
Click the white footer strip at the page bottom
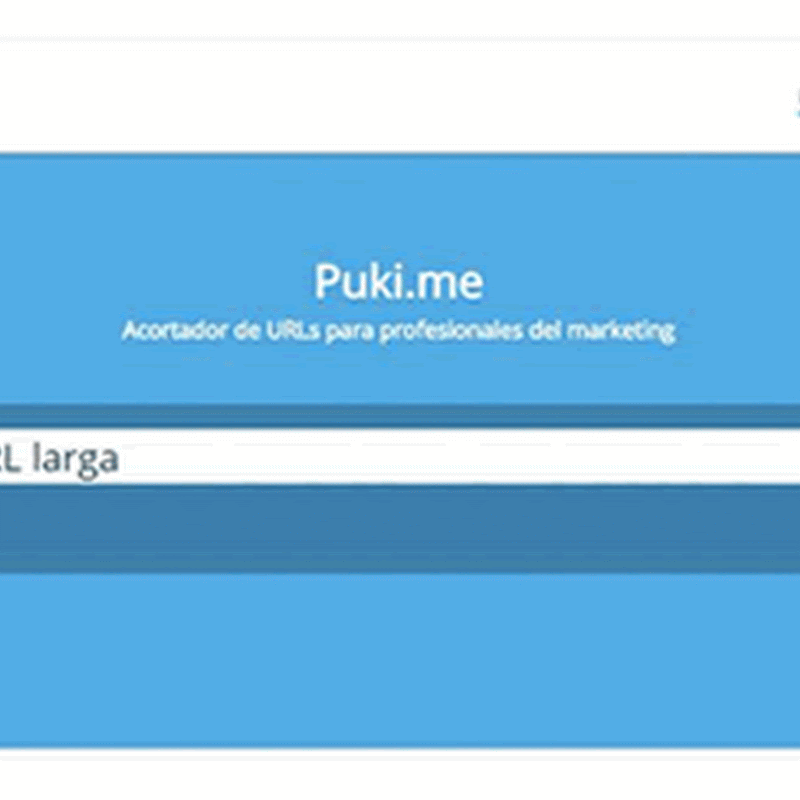400,775
